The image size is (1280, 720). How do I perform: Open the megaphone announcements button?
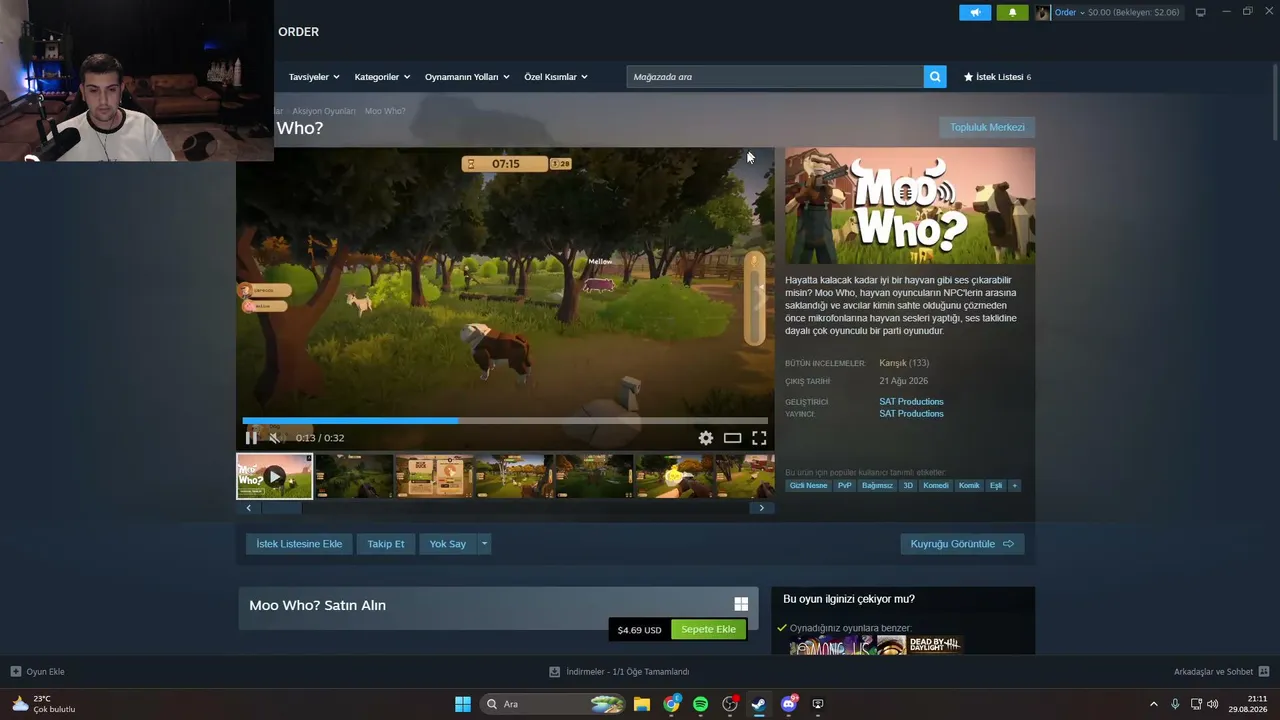(x=975, y=13)
